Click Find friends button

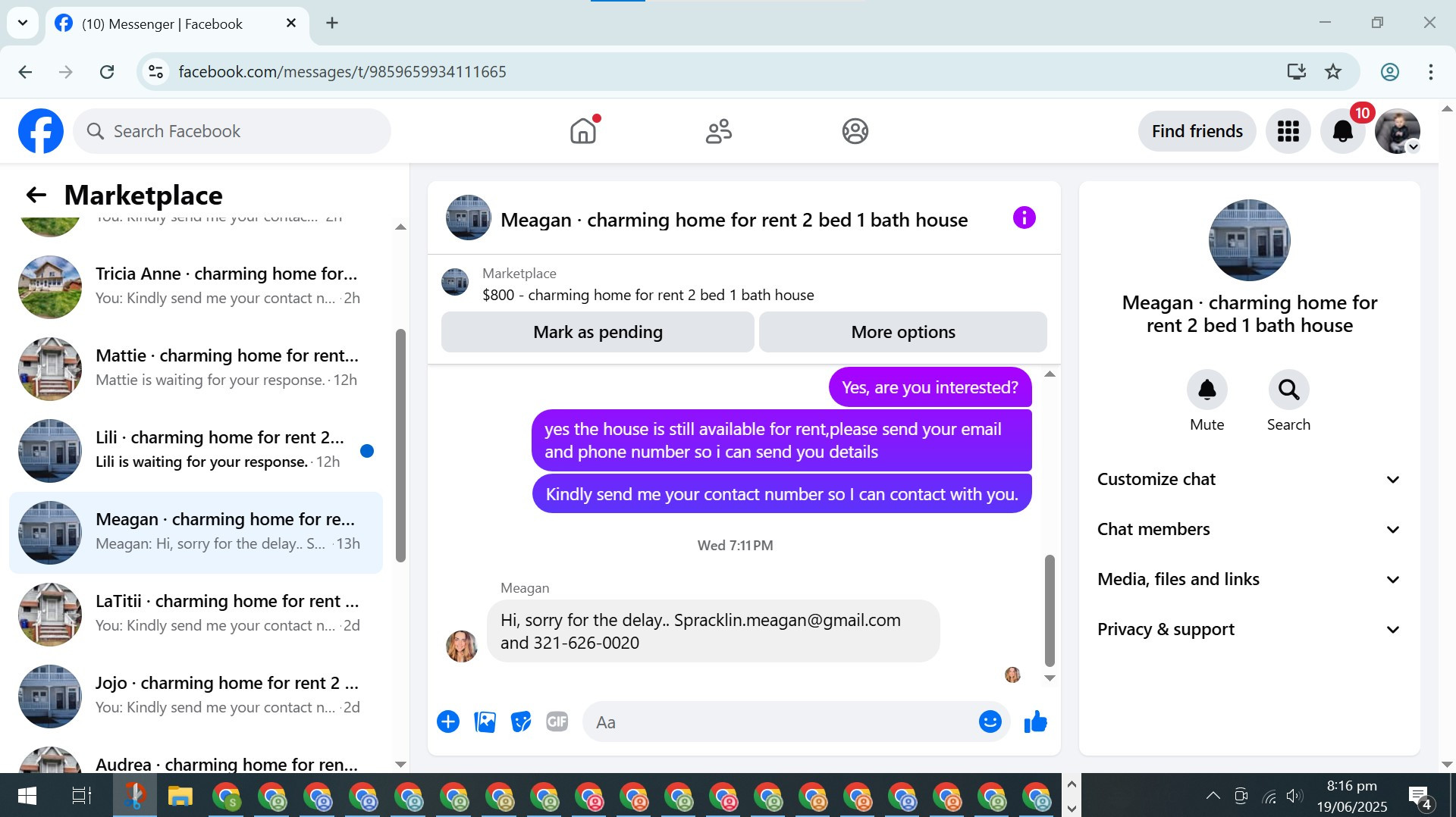(1197, 131)
